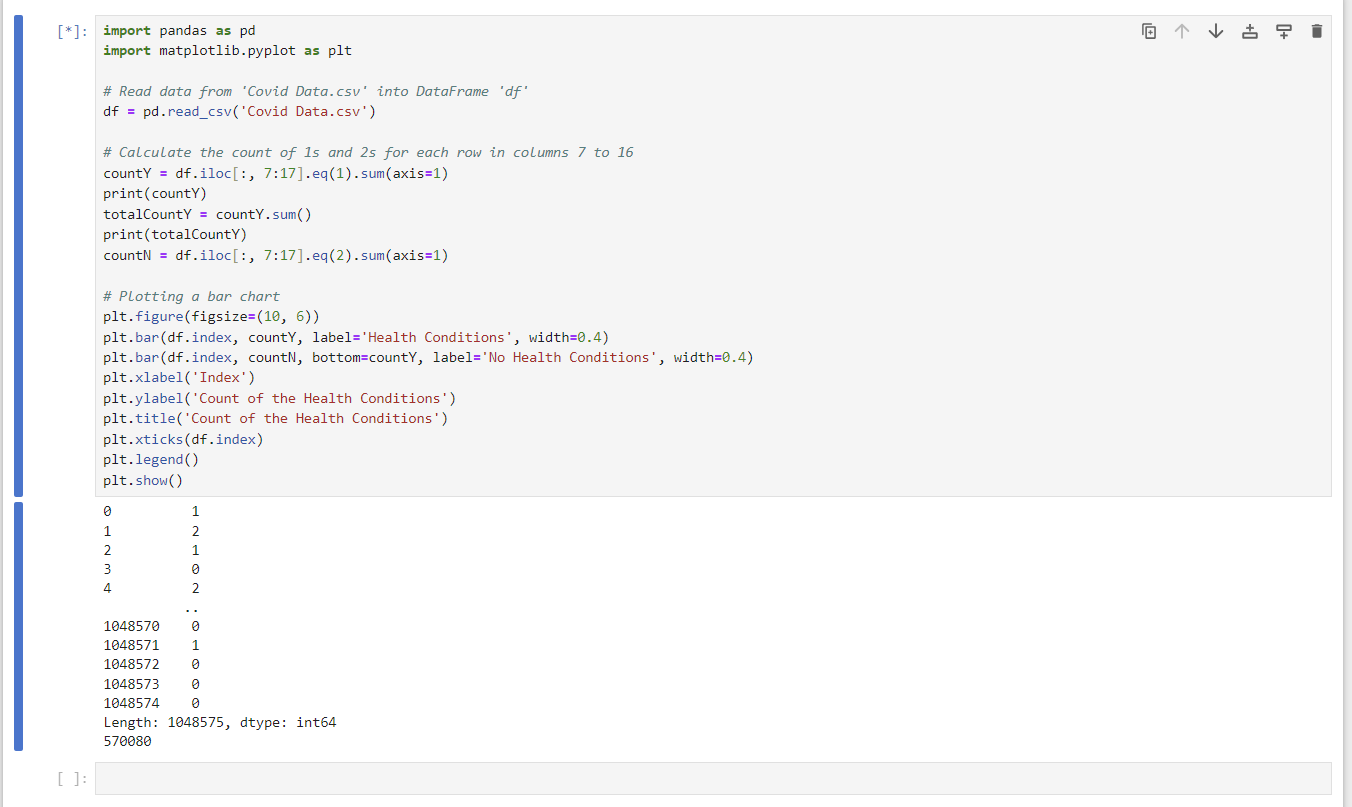The height and width of the screenshot is (807, 1352).
Task: Click the '# Plotting a bar chart' comment
Action: click(191, 296)
